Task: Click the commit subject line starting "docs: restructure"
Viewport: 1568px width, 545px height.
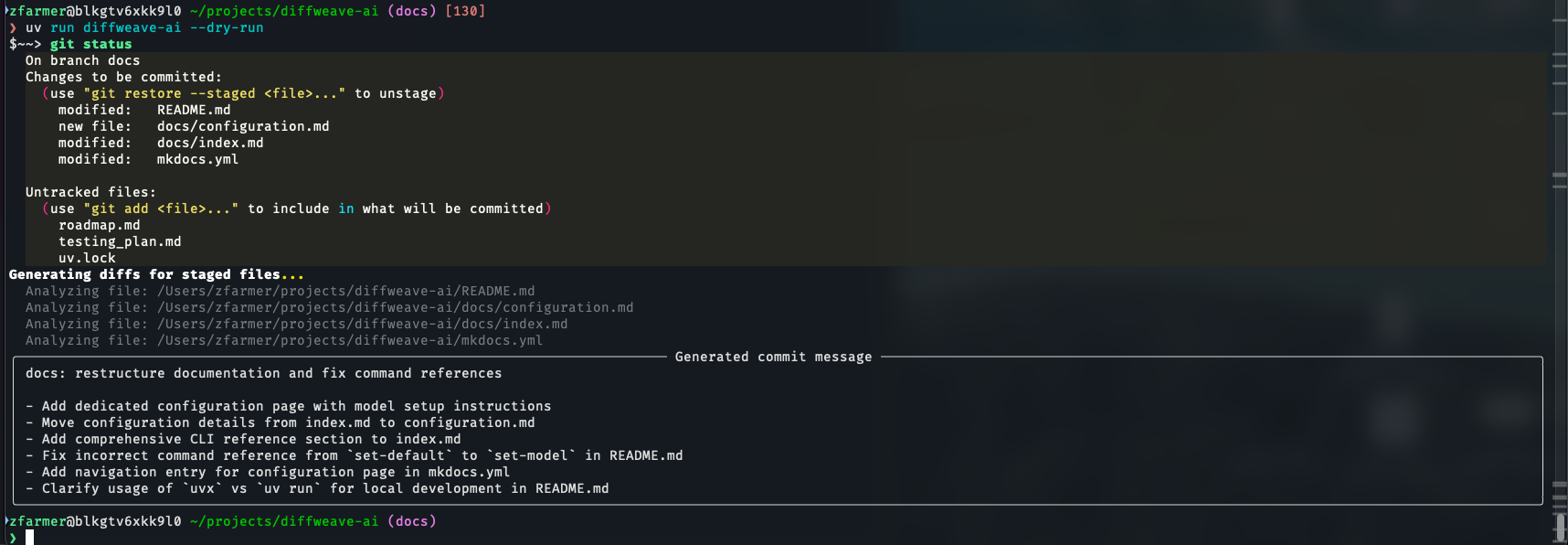Action: click(x=263, y=373)
